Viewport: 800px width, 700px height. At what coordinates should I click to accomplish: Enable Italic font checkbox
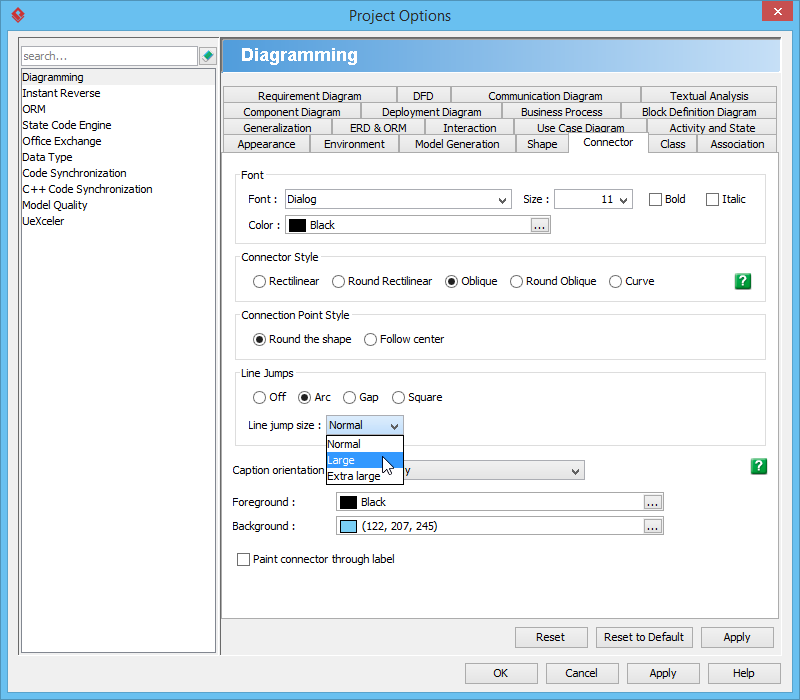(712, 199)
